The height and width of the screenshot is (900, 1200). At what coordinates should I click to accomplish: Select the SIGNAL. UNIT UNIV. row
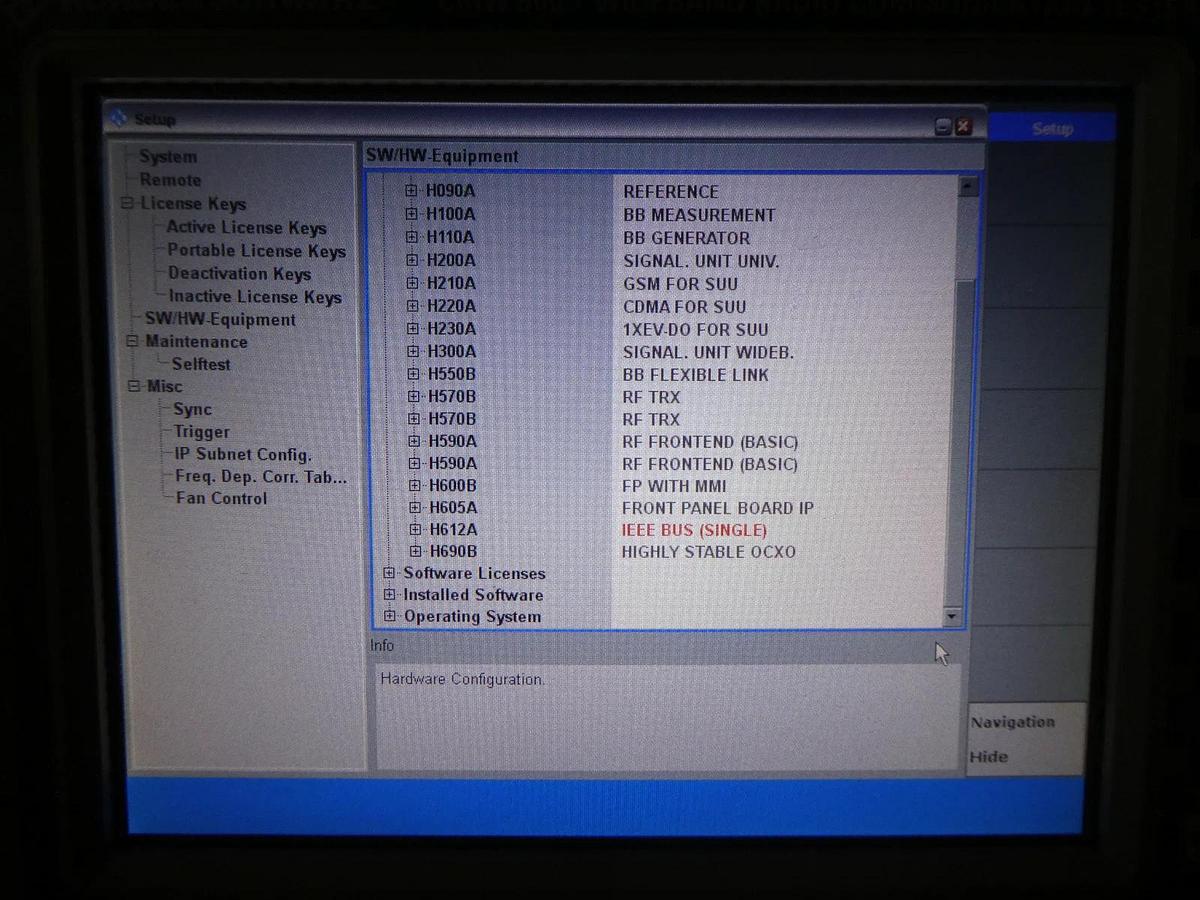click(x=701, y=261)
